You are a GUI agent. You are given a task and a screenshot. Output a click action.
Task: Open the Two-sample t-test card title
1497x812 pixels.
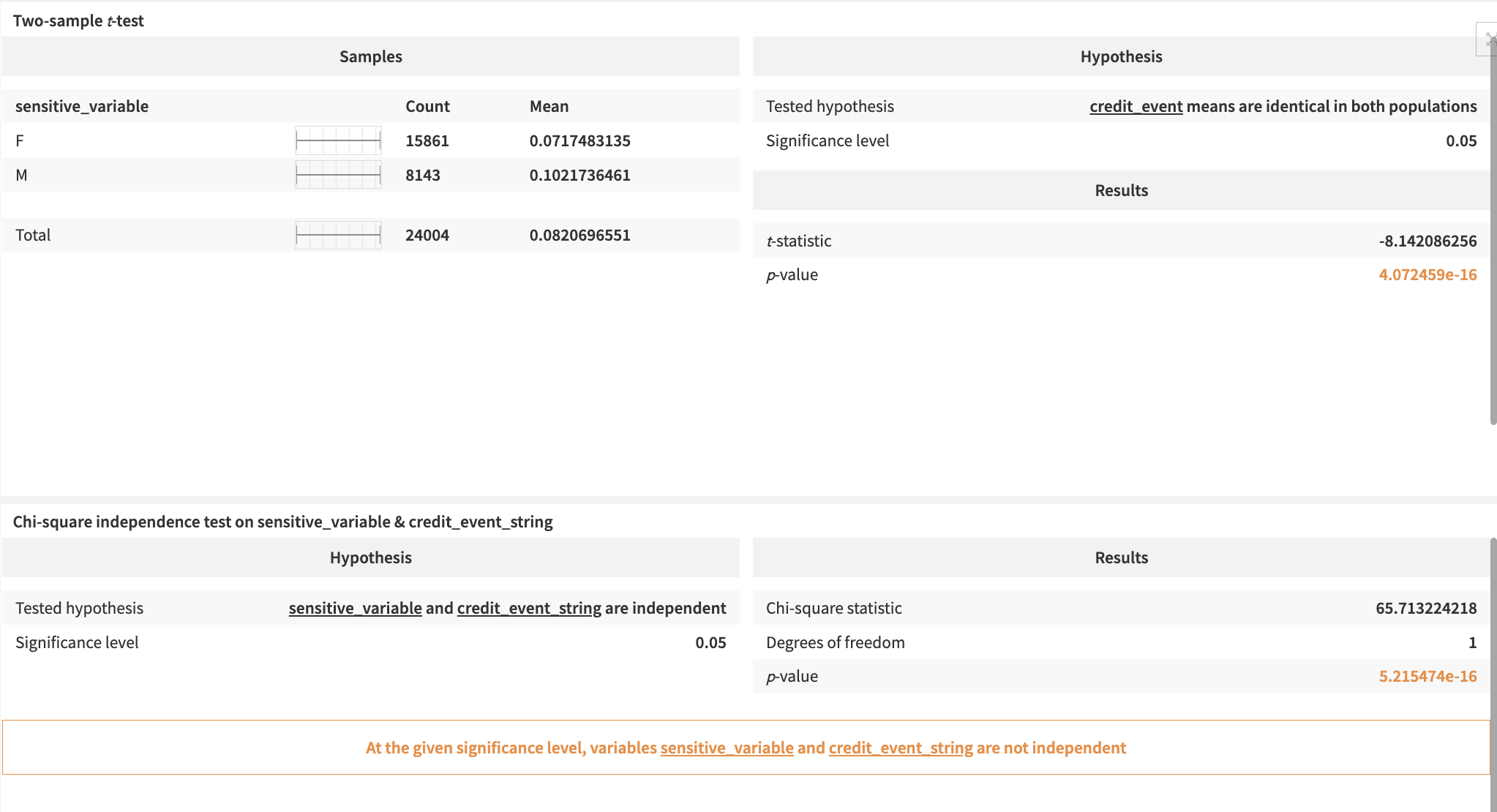point(78,20)
